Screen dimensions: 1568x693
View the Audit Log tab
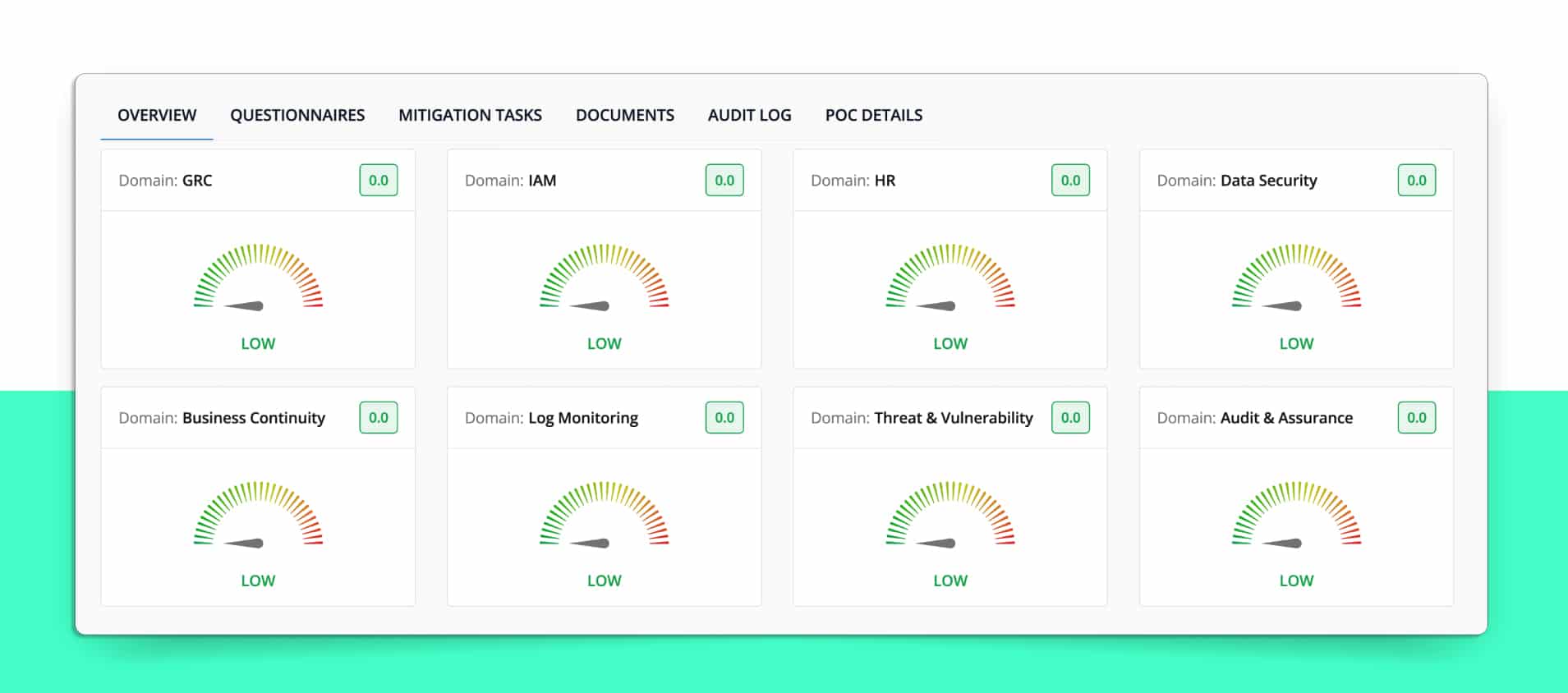click(750, 115)
